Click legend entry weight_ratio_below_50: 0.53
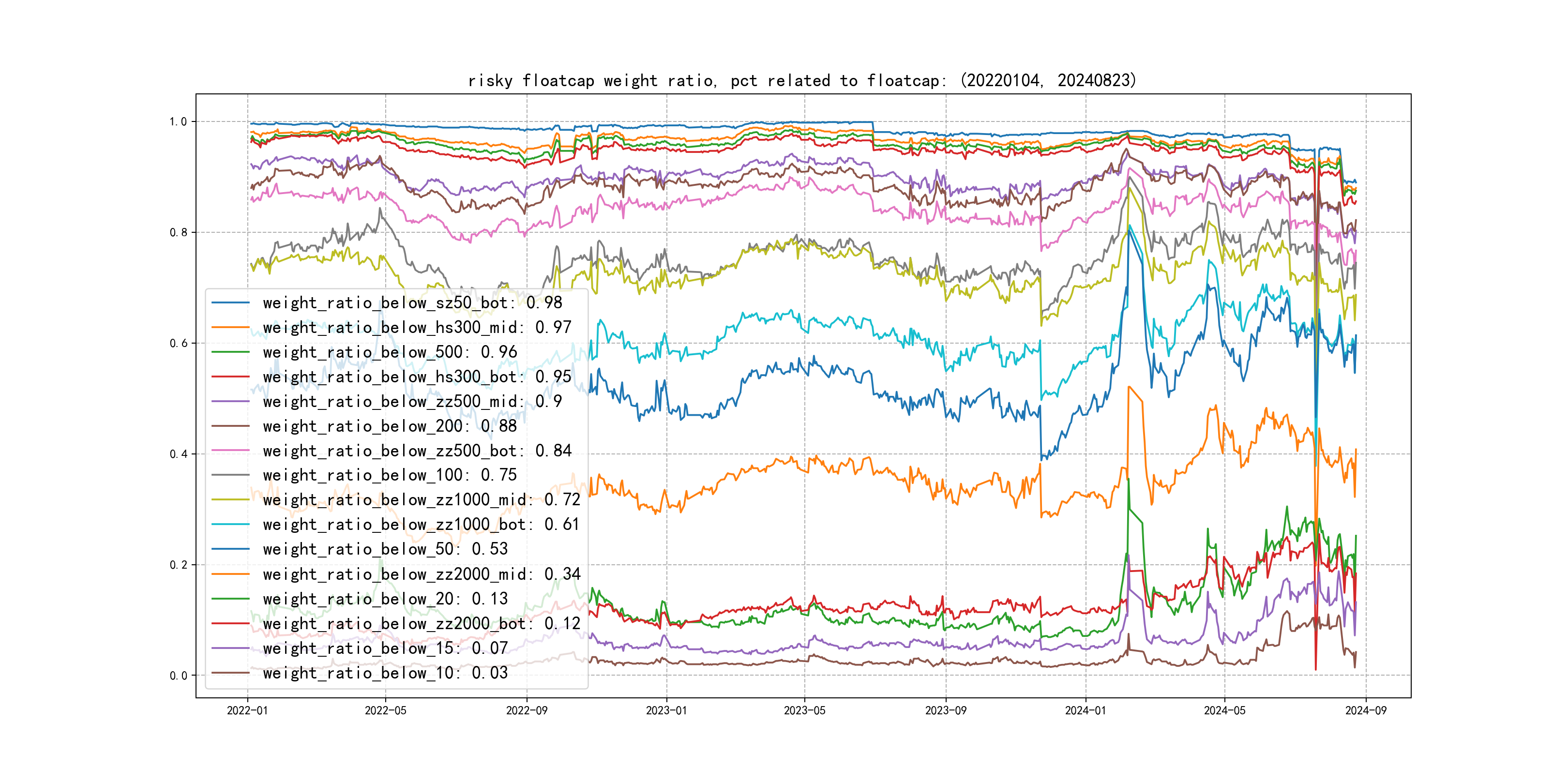Viewport: 1568px width, 784px height. [385, 549]
